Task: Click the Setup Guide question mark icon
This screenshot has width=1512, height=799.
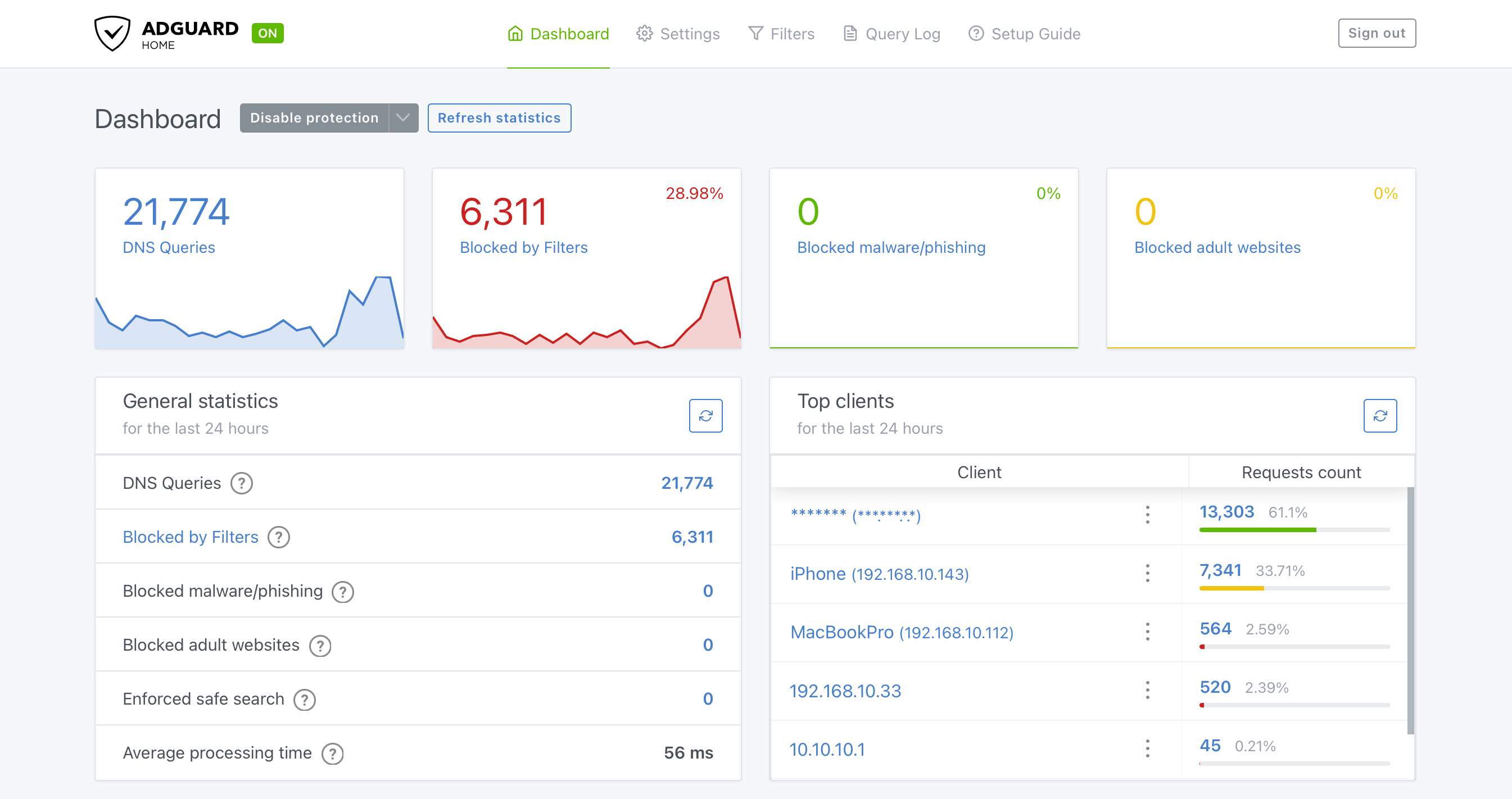Action: [976, 34]
